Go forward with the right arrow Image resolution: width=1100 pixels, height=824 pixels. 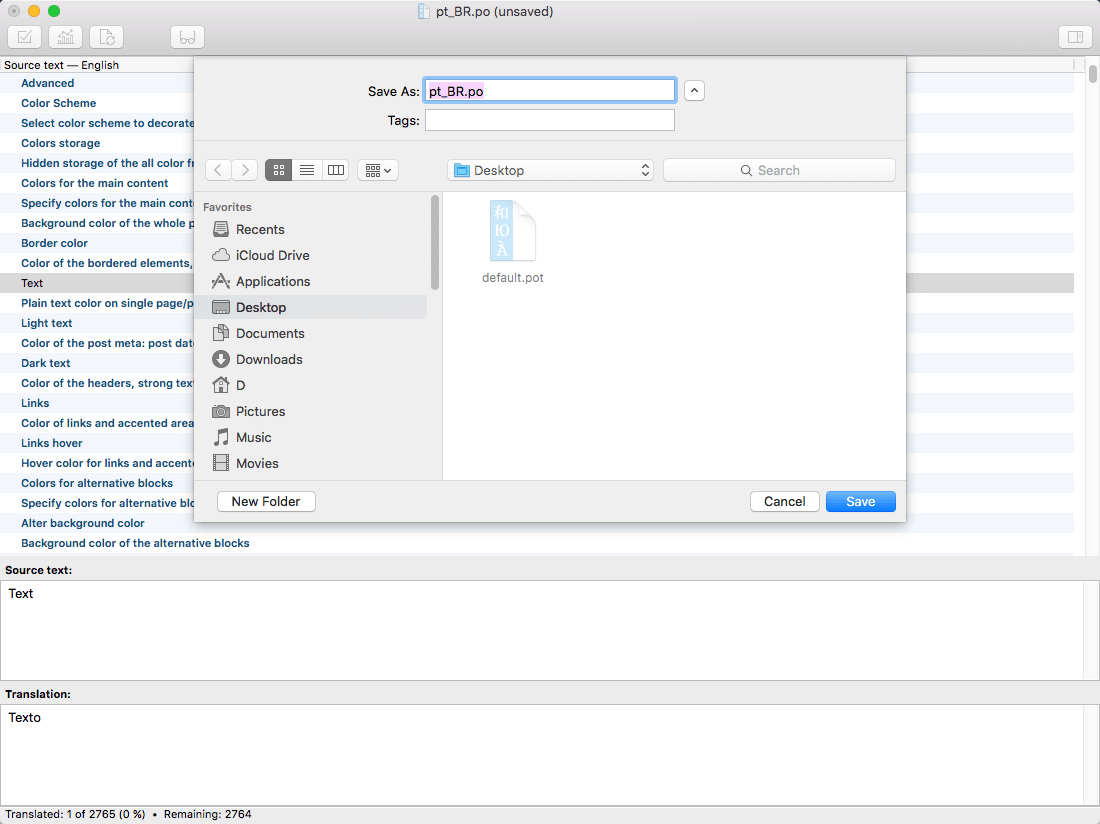(x=245, y=170)
